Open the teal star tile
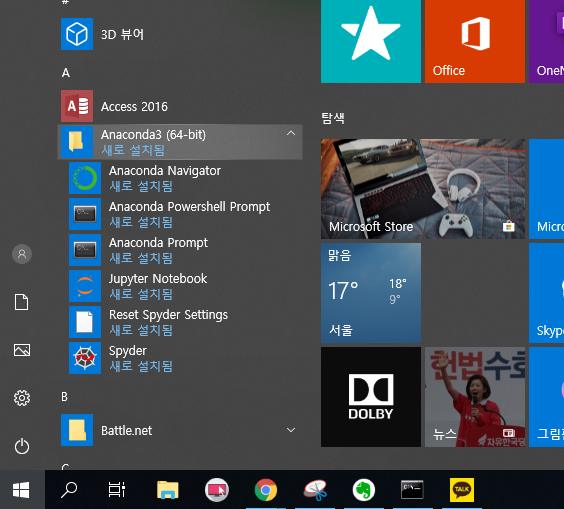Image resolution: width=564 pixels, height=509 pixels. (371, 41)
